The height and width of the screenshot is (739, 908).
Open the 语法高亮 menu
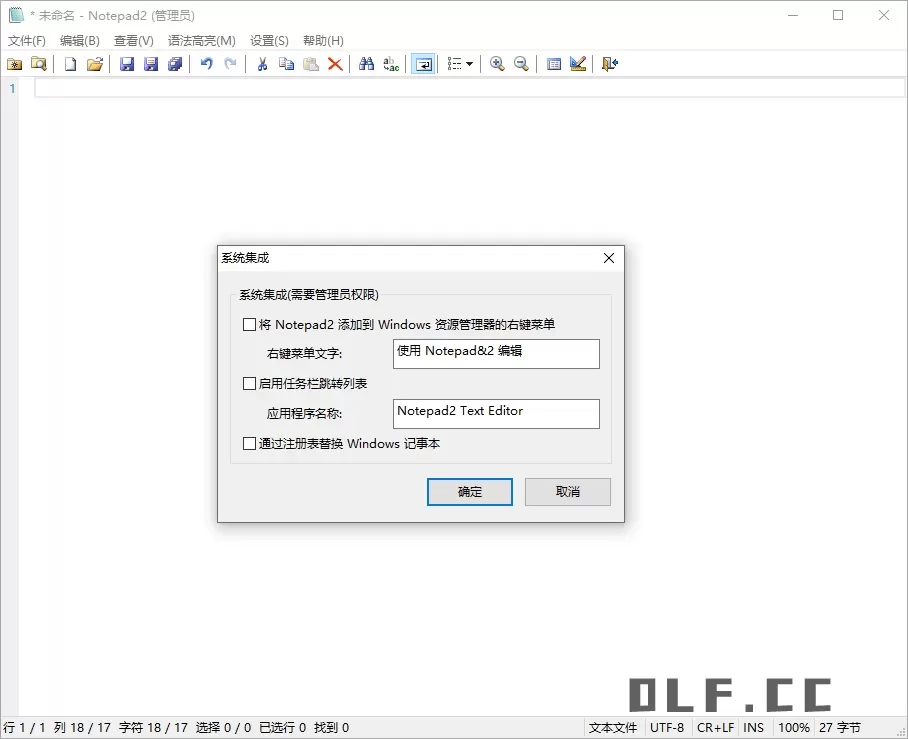[x=201, y=40]
